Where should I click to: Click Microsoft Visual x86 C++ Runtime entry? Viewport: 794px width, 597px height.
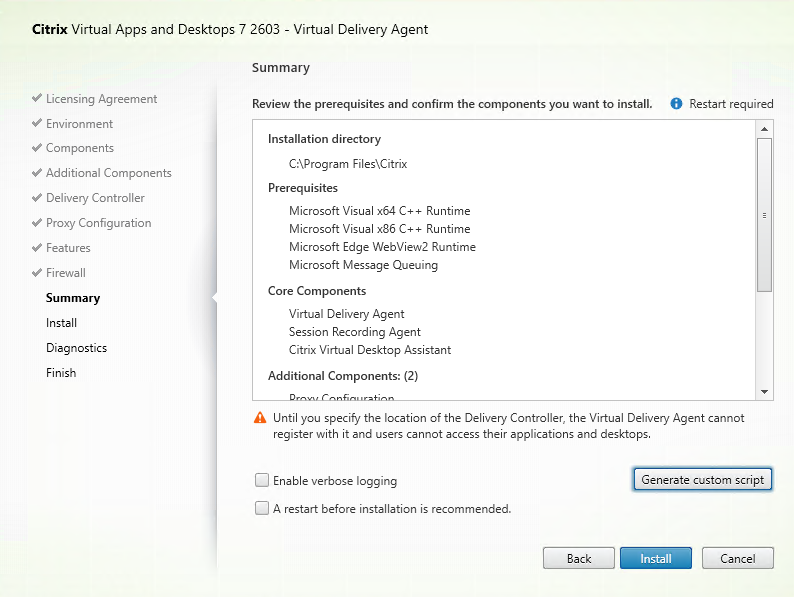click(x=380, y=229)
